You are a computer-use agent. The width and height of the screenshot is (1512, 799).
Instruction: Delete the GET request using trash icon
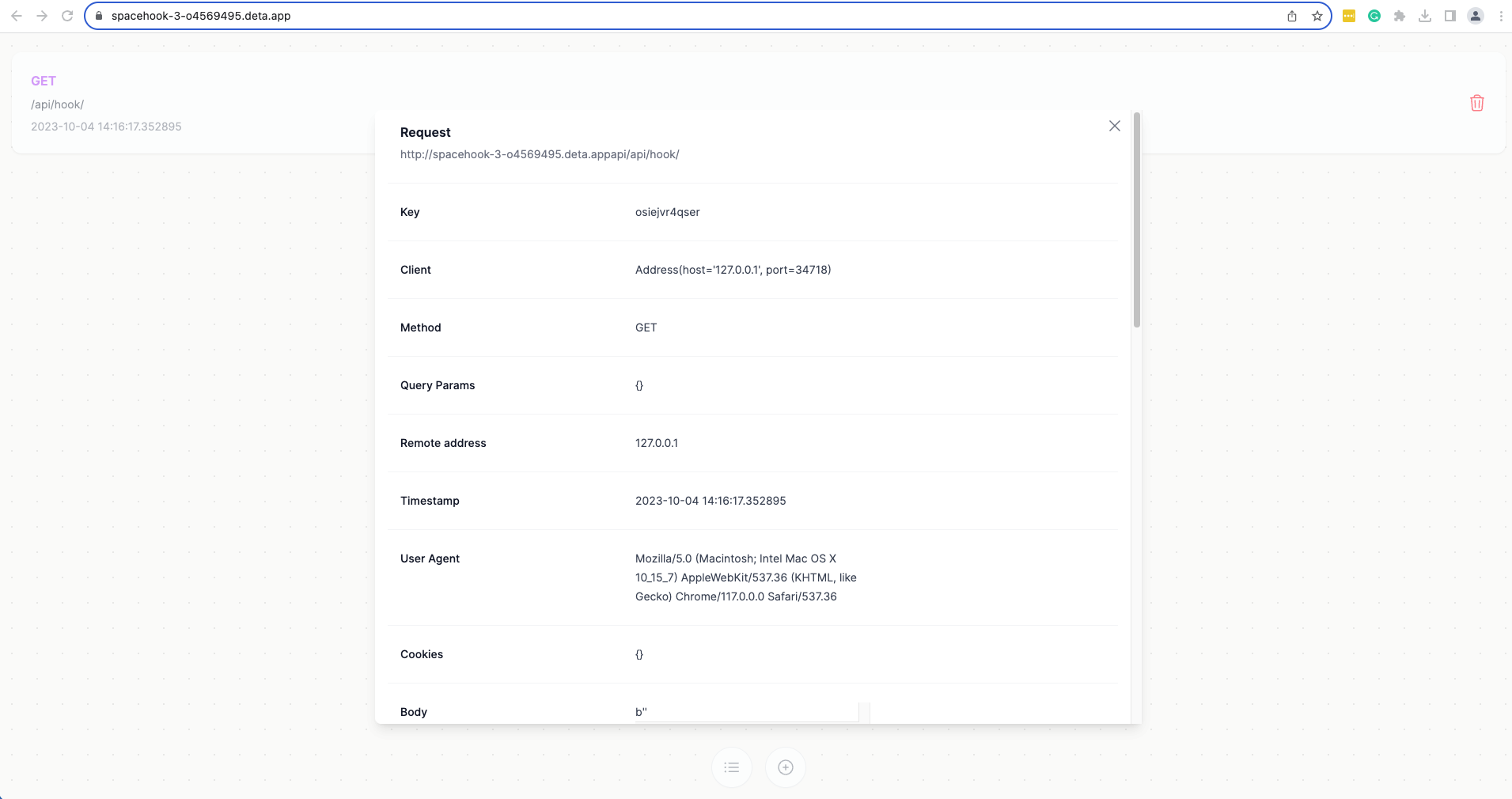tap(1476, 103)
